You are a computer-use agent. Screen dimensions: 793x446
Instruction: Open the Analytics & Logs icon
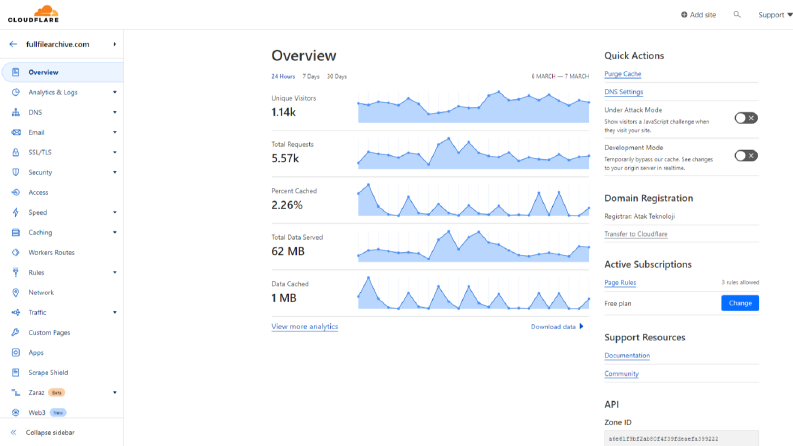coord(16,92)
